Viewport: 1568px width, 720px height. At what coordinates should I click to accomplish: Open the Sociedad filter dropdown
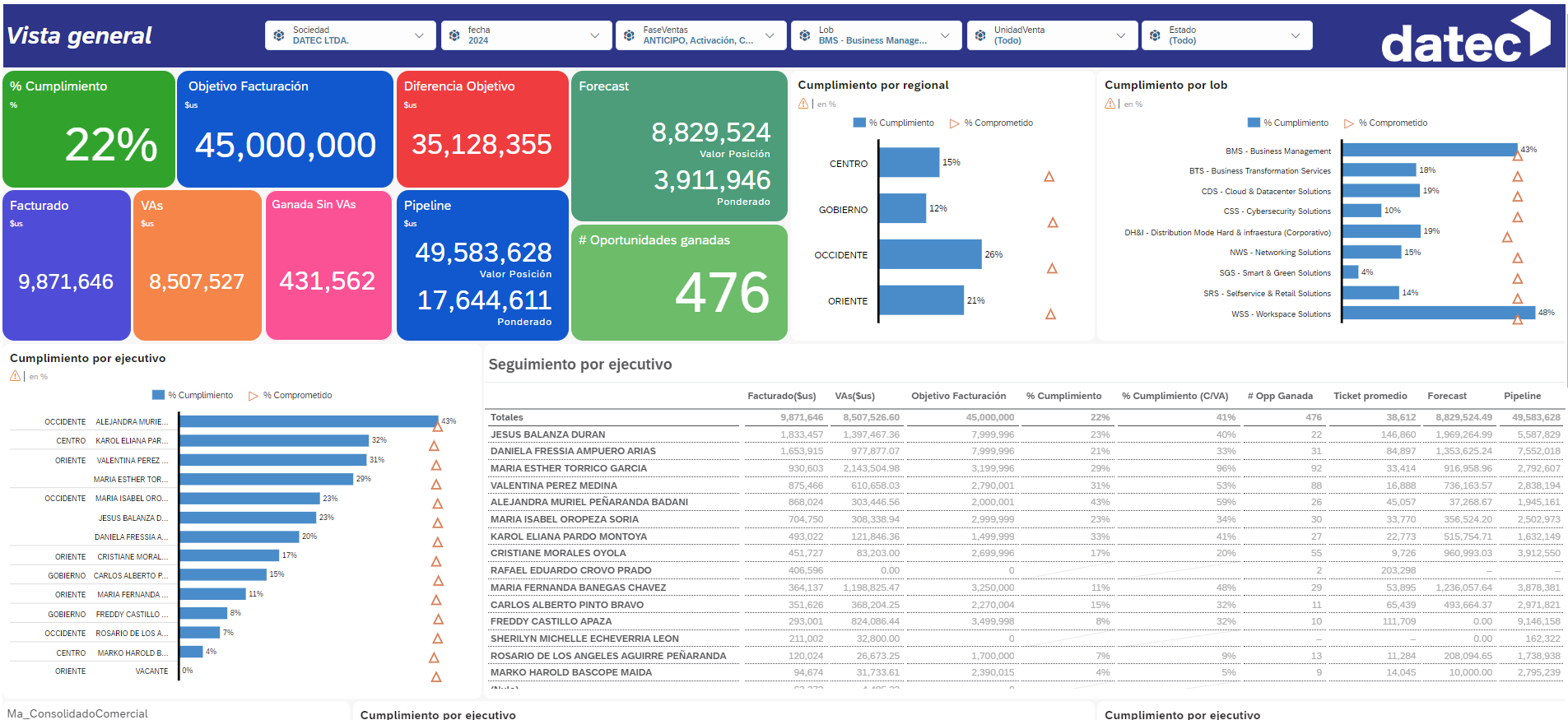351,35
